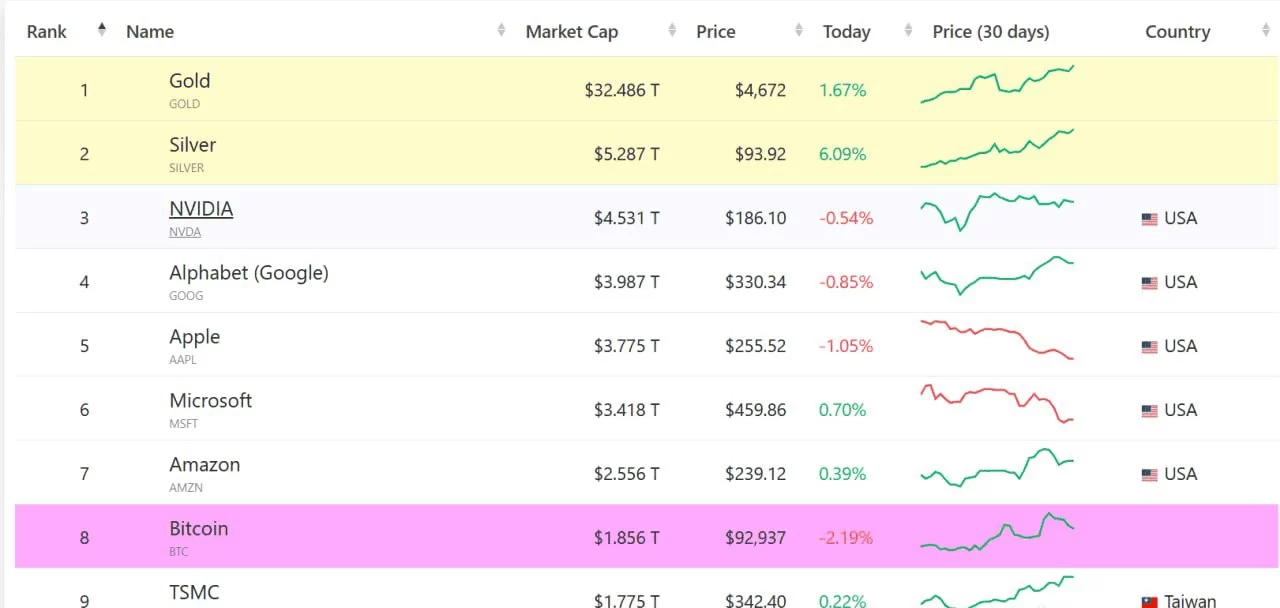Click the USA flag beside NVIDIA

1150,219
